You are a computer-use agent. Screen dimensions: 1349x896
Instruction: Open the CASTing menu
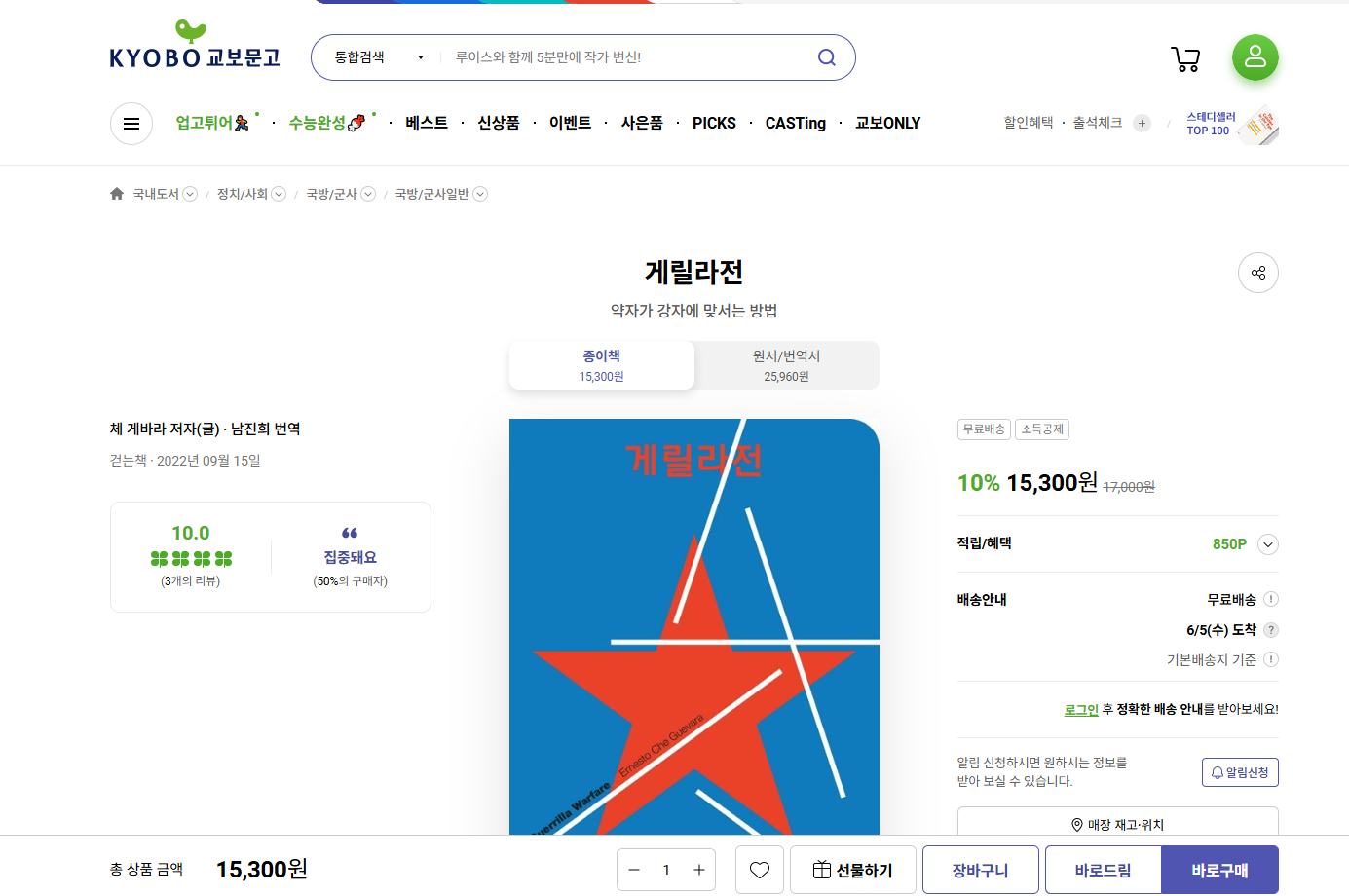click(x=796, y=123)
